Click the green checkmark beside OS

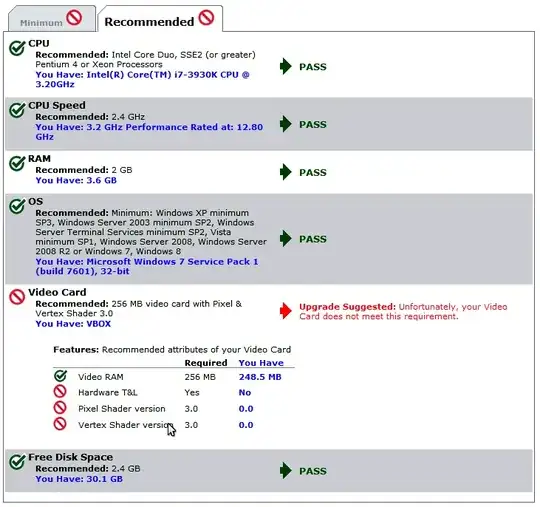[x=17, y=206]
